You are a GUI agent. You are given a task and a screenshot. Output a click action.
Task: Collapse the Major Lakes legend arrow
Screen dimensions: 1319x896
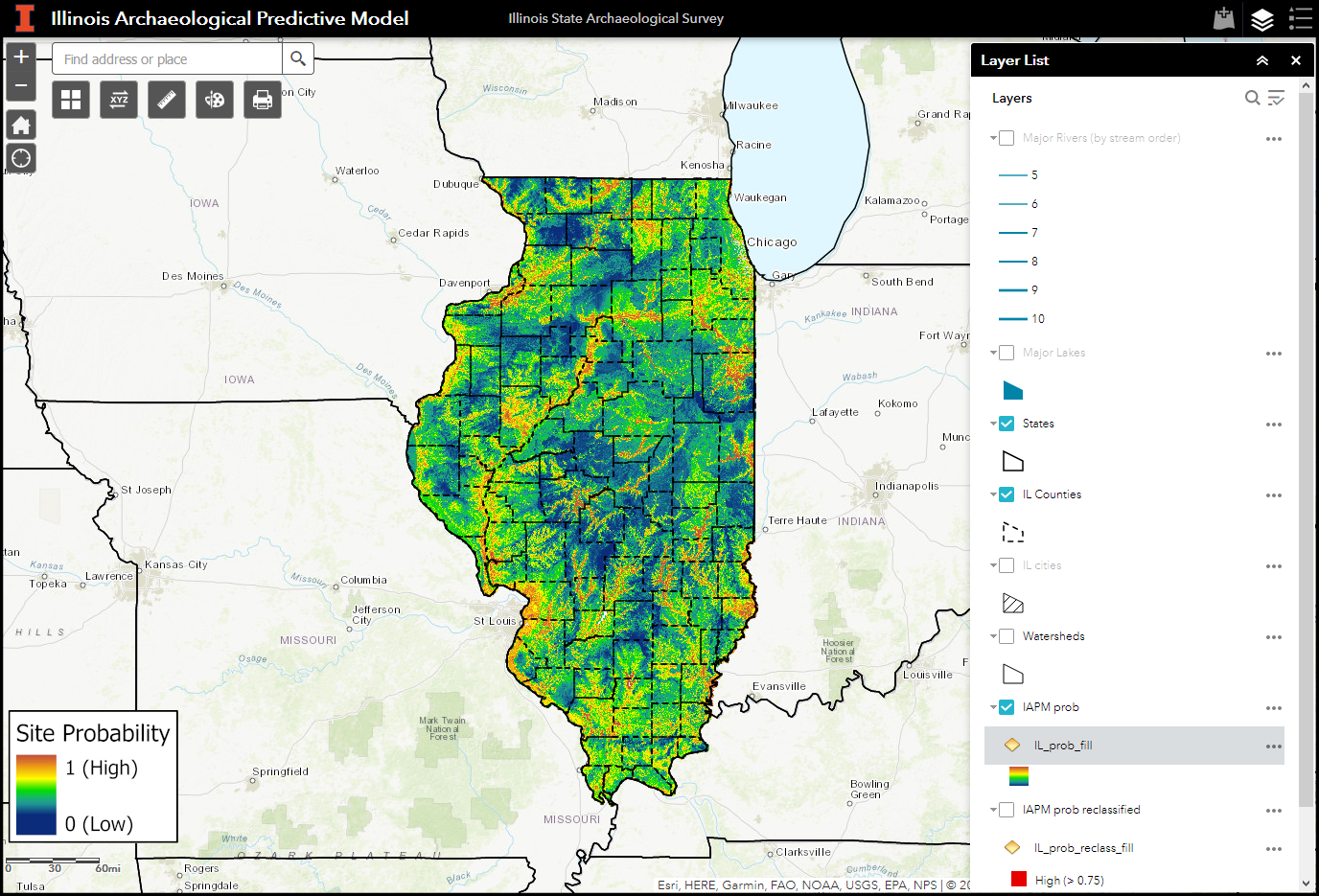click(993, 353)
